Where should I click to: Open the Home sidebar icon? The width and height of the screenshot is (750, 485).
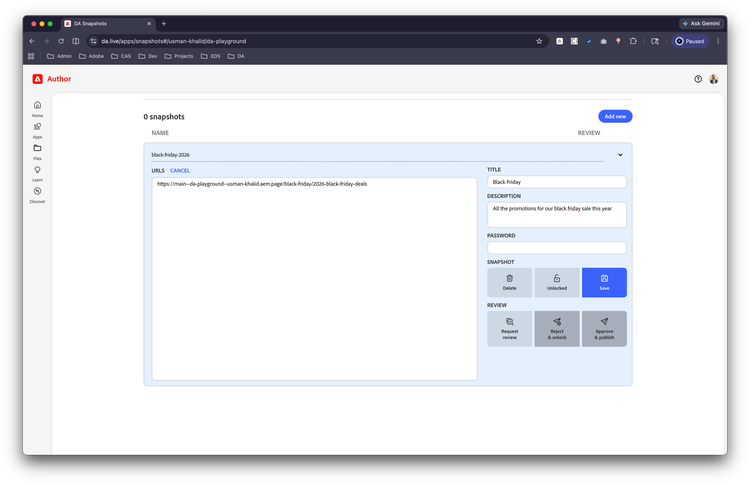click(x=37, y=105)
